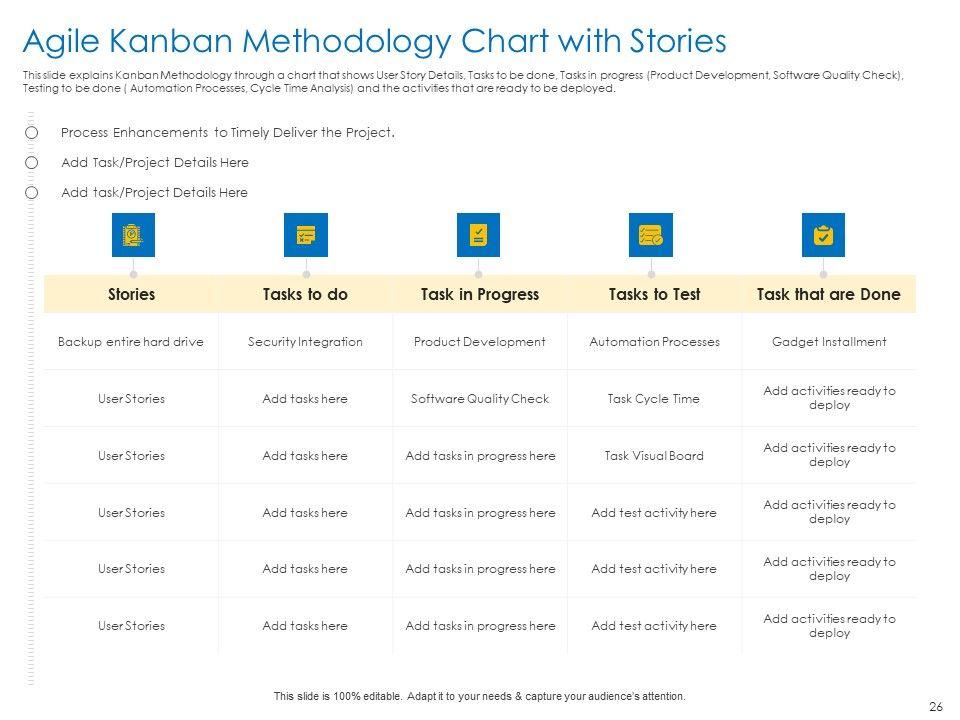Select the Tasks to Test header
Screen dimensions: 960x720
pos(654,294)
